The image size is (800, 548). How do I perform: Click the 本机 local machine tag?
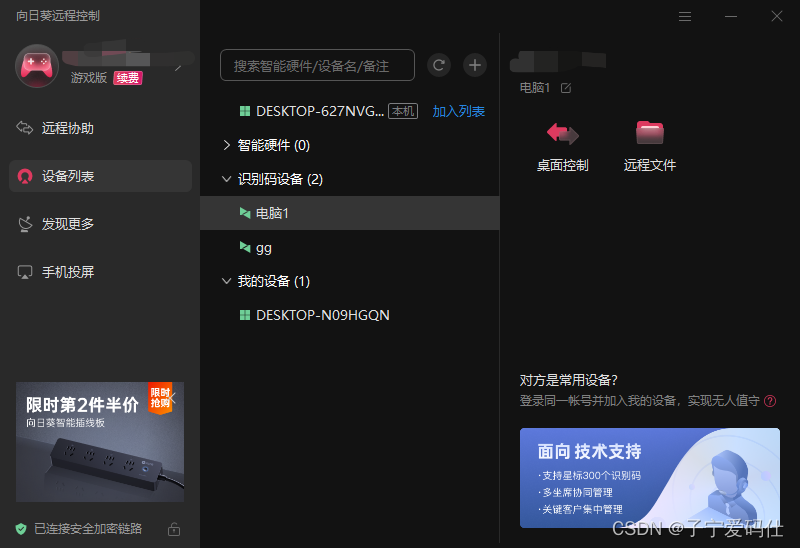pyautogui.click(x=403, y=111)
